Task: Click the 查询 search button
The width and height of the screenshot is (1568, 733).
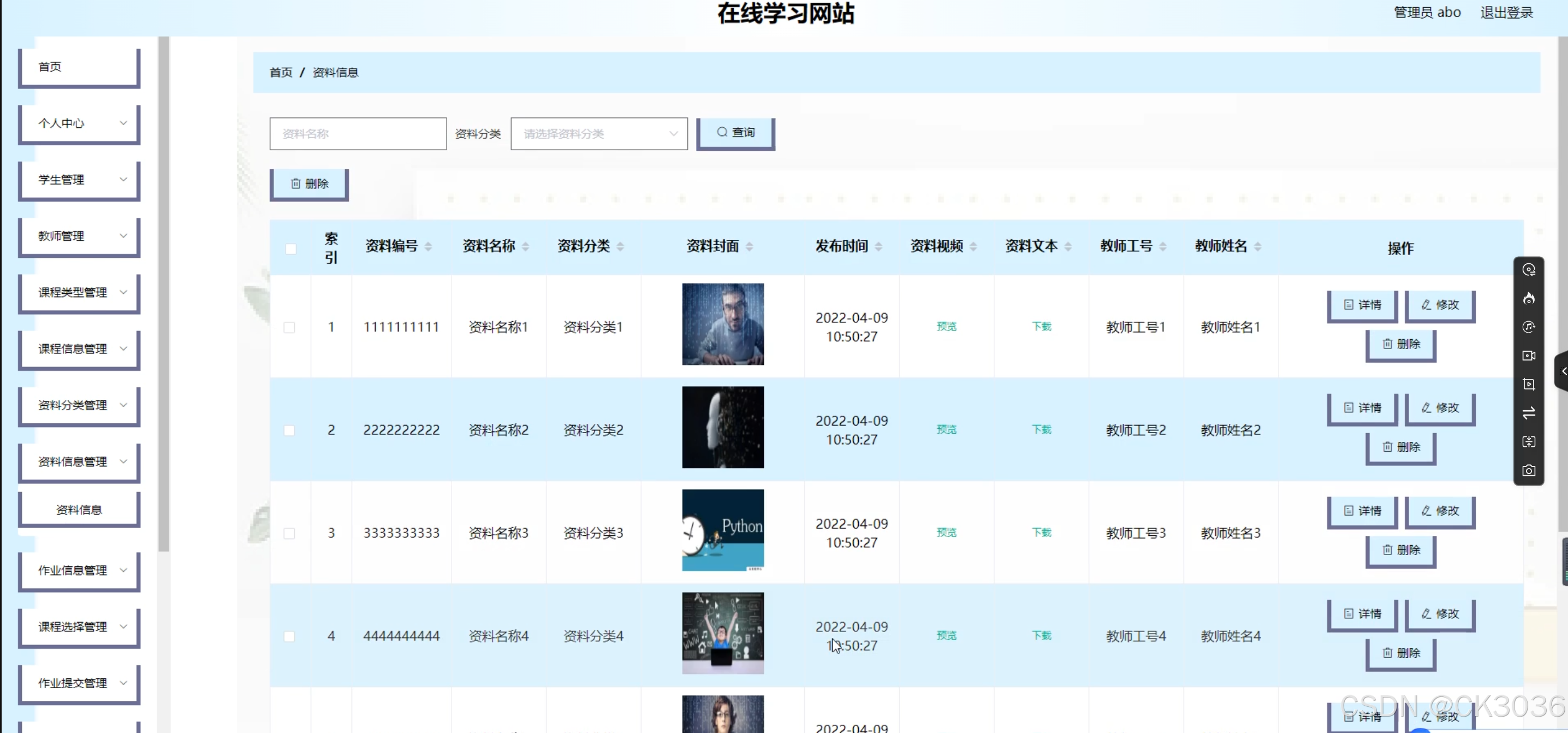Action: click(735, 133)
